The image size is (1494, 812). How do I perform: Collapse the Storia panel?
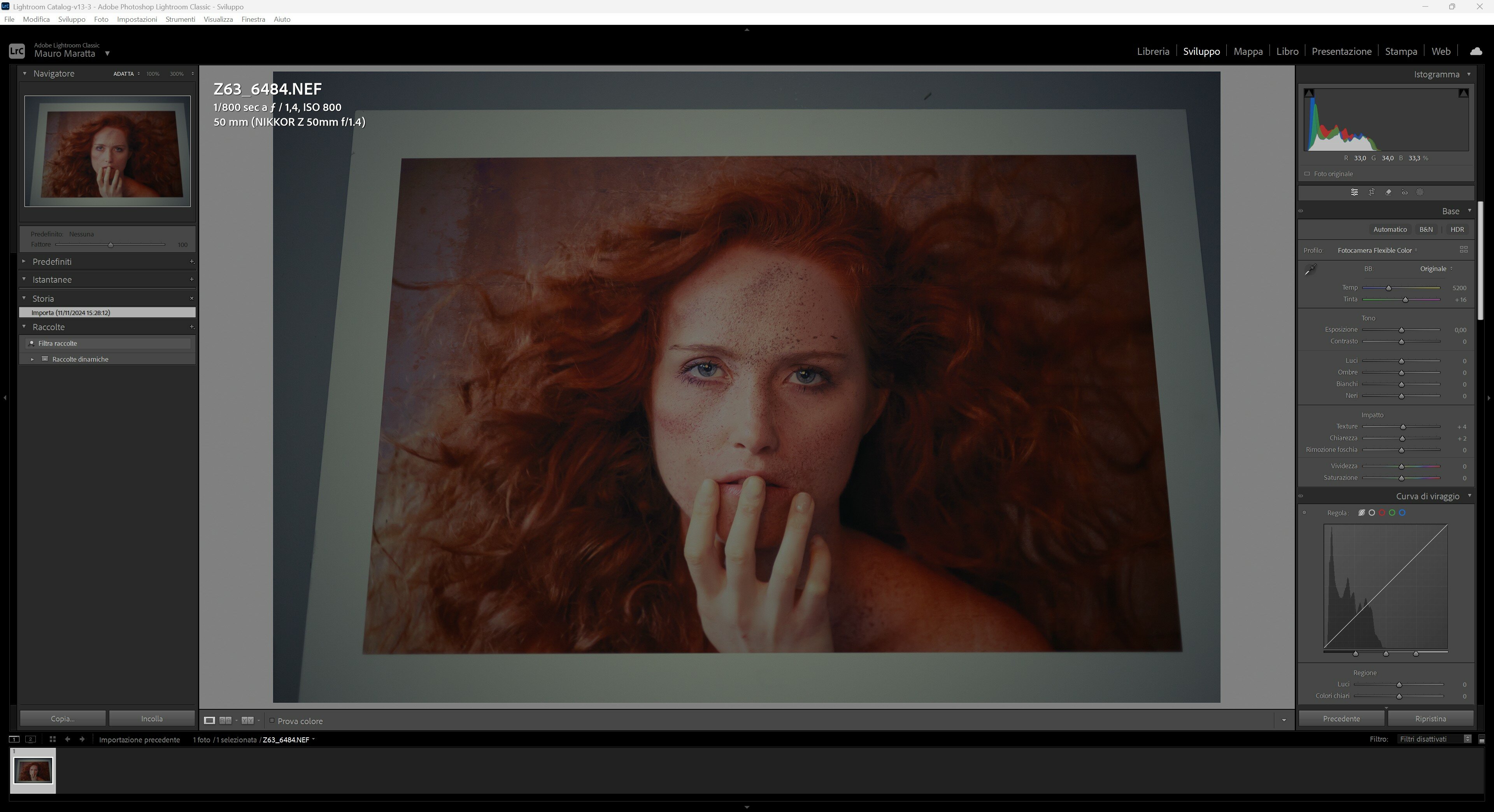point(24,299)
